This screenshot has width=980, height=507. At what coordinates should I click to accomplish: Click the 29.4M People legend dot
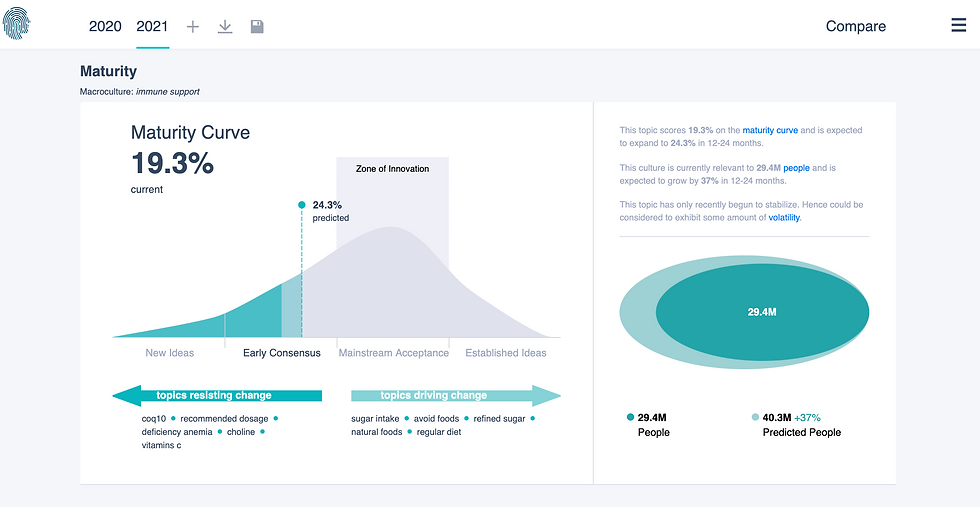coord(630,417)
